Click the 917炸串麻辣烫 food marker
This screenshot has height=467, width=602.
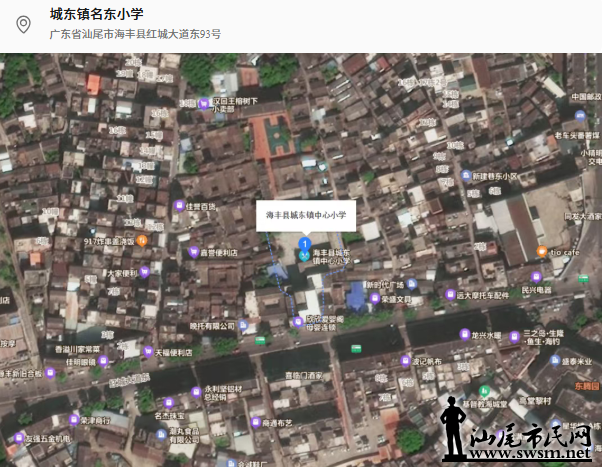[x=143, y=241]
